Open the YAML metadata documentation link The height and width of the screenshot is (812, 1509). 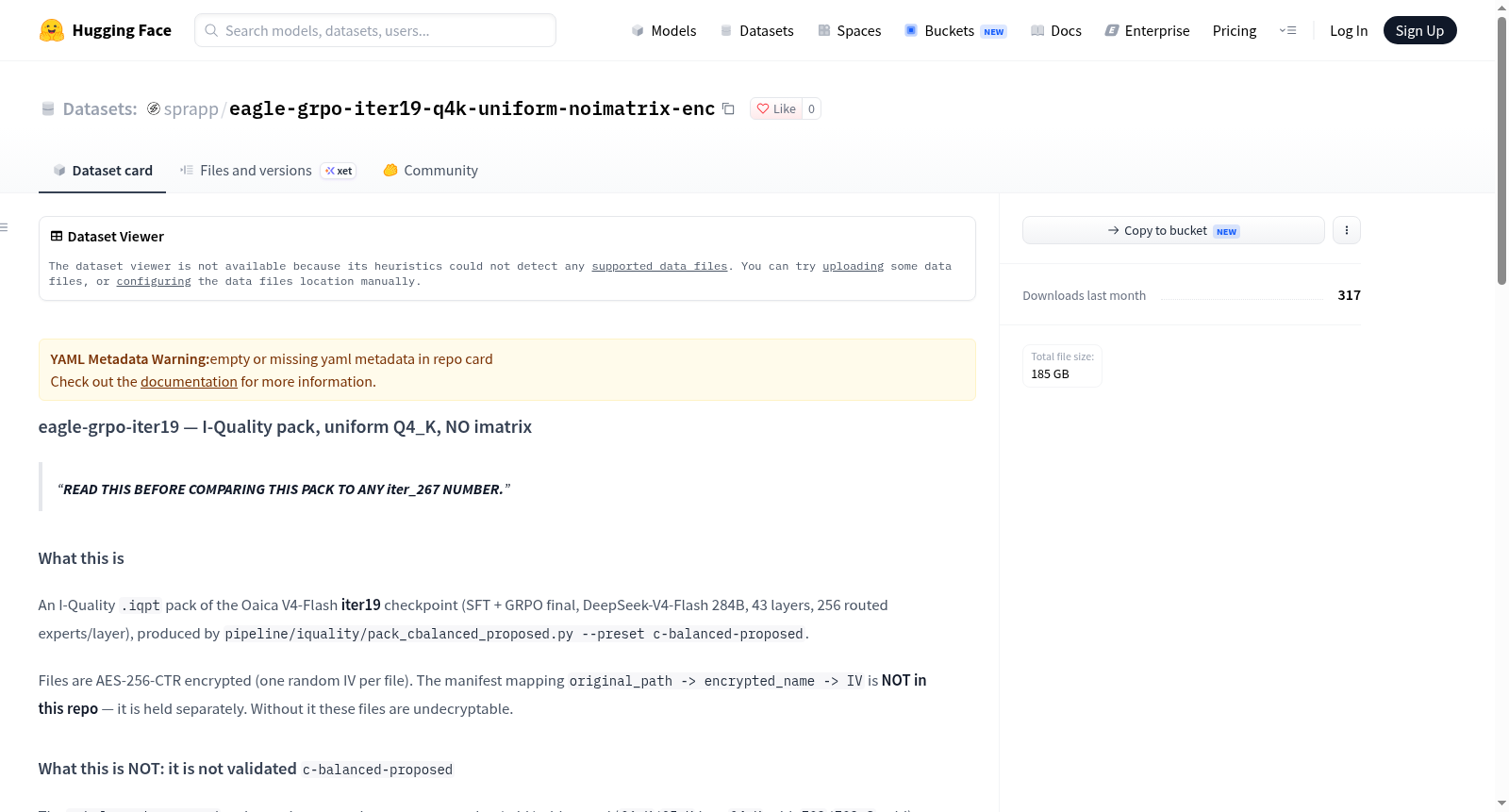click(189, 382)
